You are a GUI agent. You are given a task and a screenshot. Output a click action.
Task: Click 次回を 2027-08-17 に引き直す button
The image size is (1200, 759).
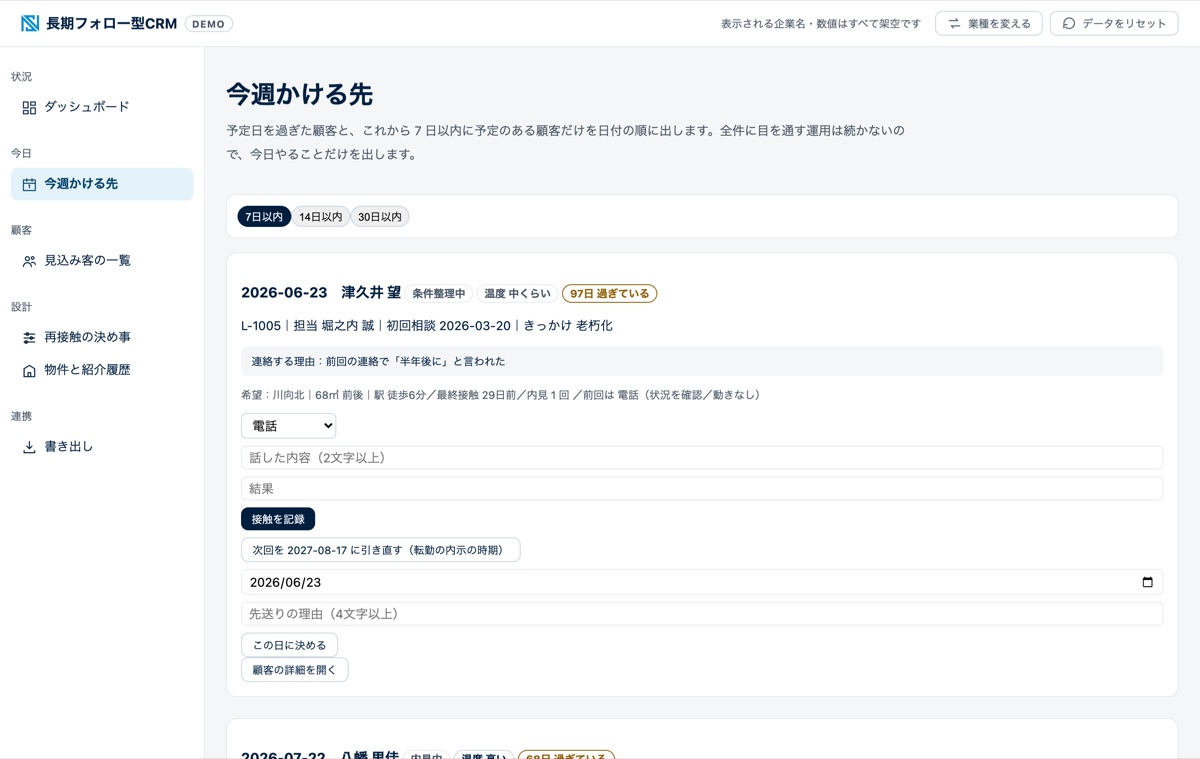tap(381, 550)
